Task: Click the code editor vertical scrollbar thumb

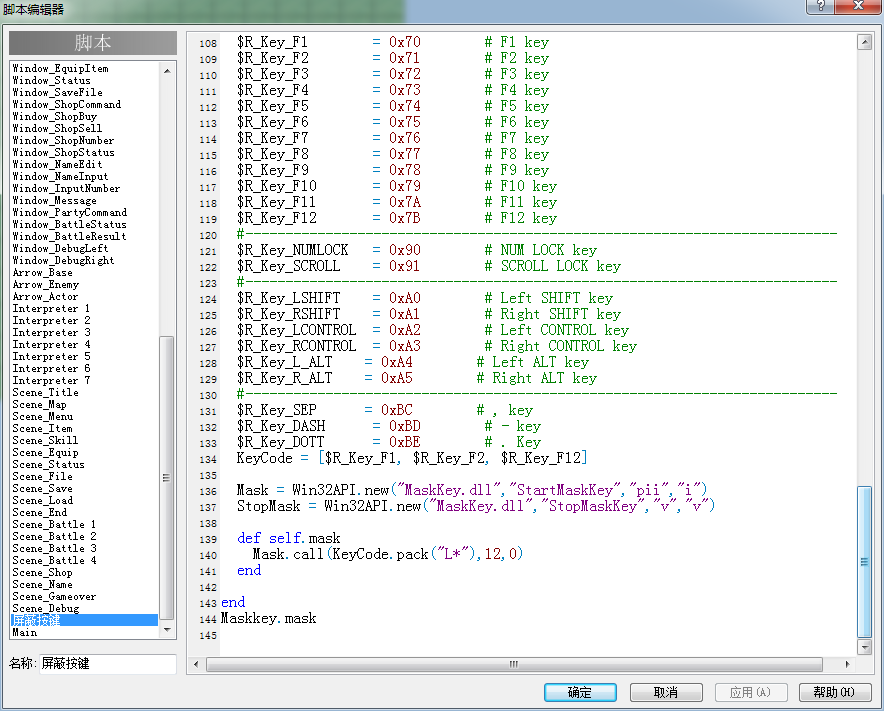Action: tap(864, 562)
